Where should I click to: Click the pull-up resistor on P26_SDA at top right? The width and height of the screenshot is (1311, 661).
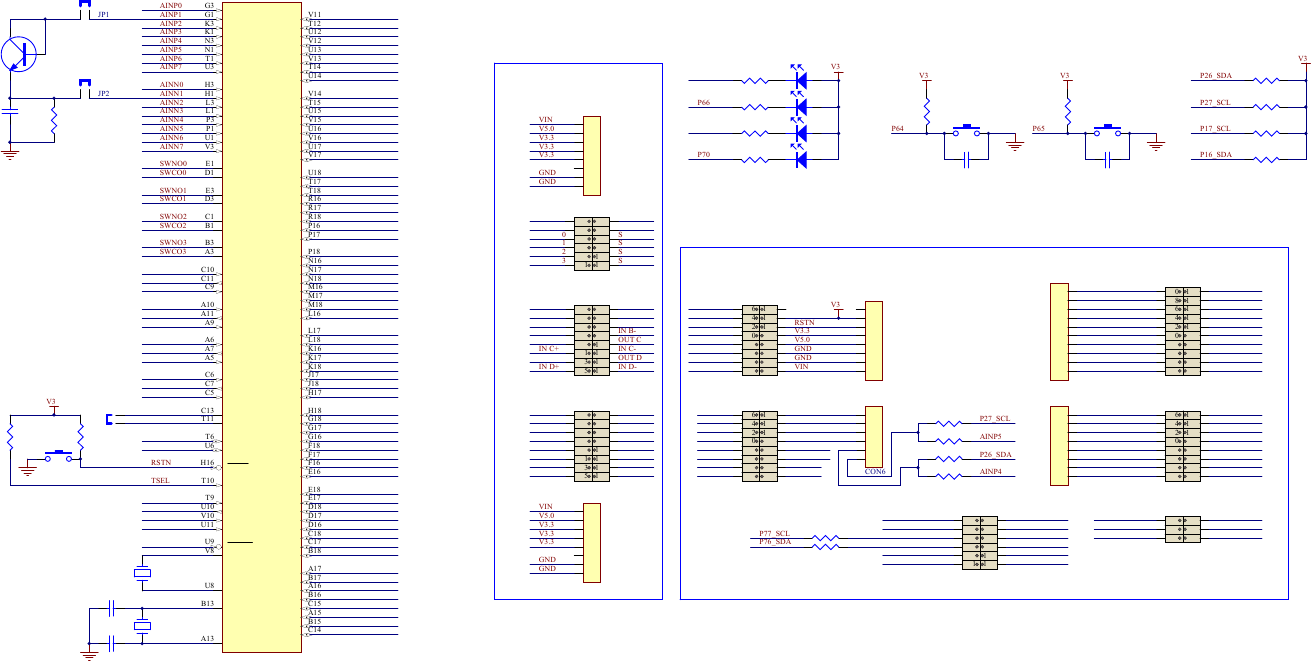pyautogui.click(x=1267, y=80)
